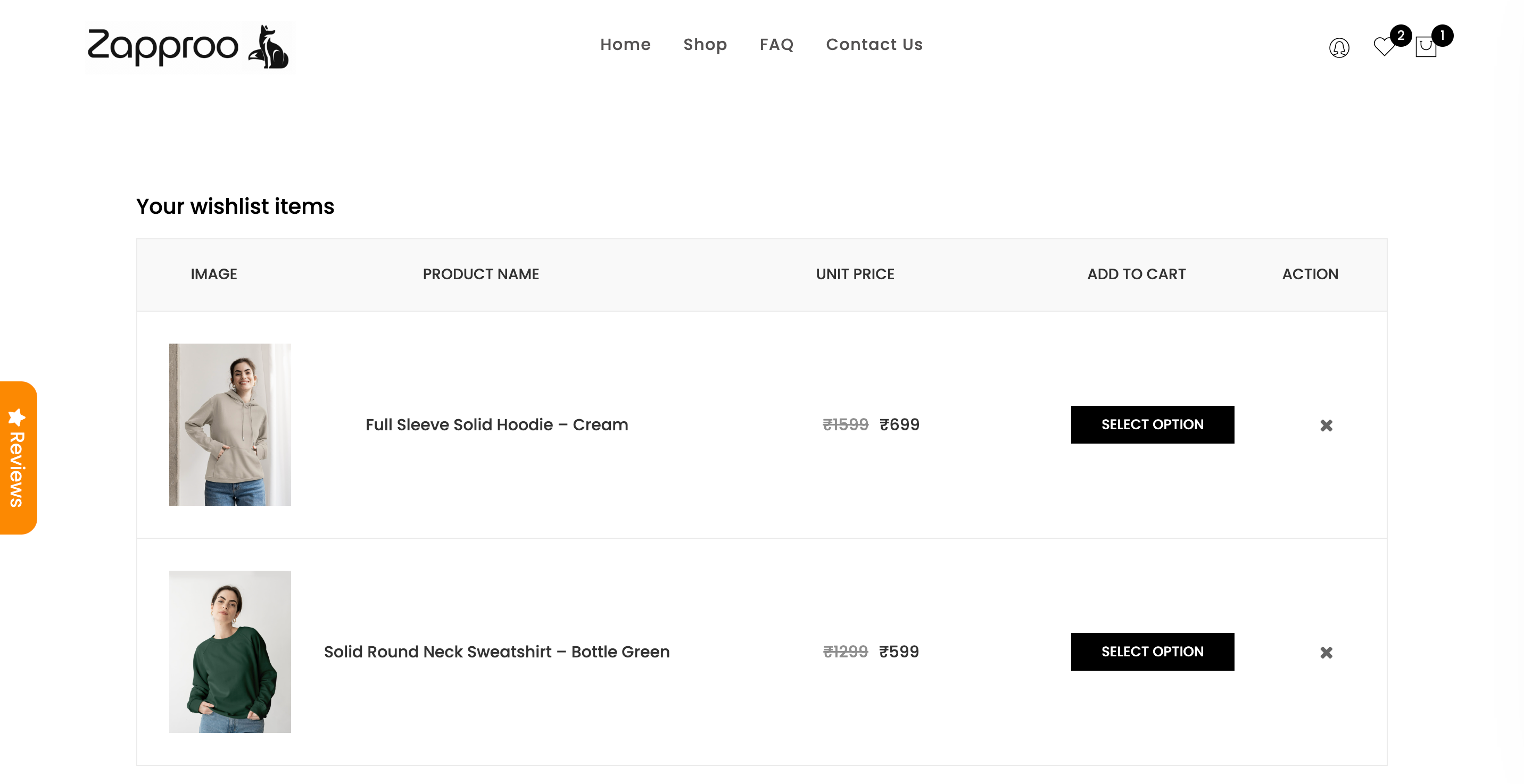View the Cream Hoodie product image
This screenshot has height=784, width=1524.
[x=229, y=424]
